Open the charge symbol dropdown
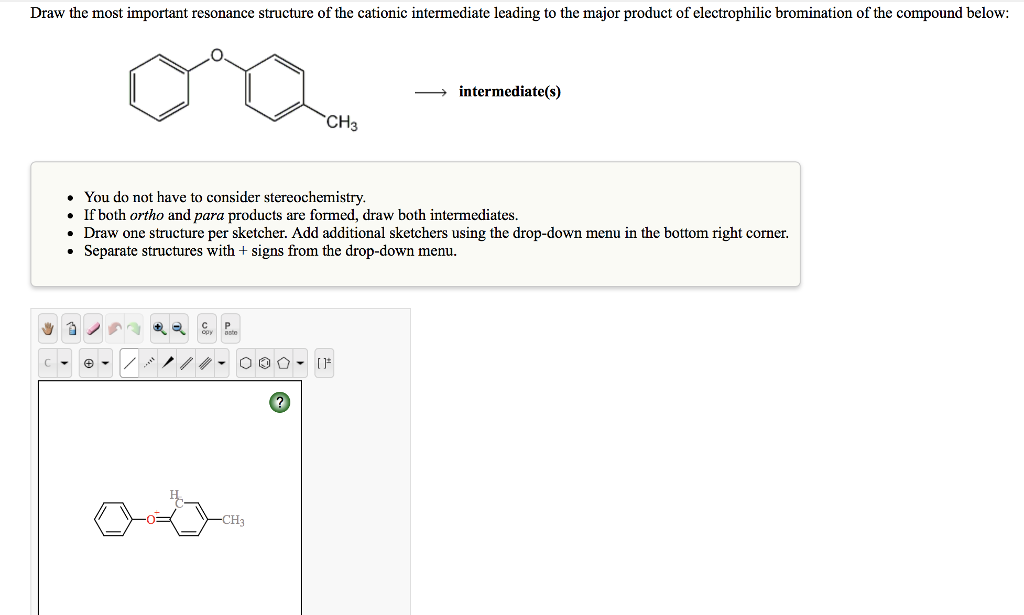This screenshot has width=1024, height=615. pyautogui.click(x=89, y=362)
